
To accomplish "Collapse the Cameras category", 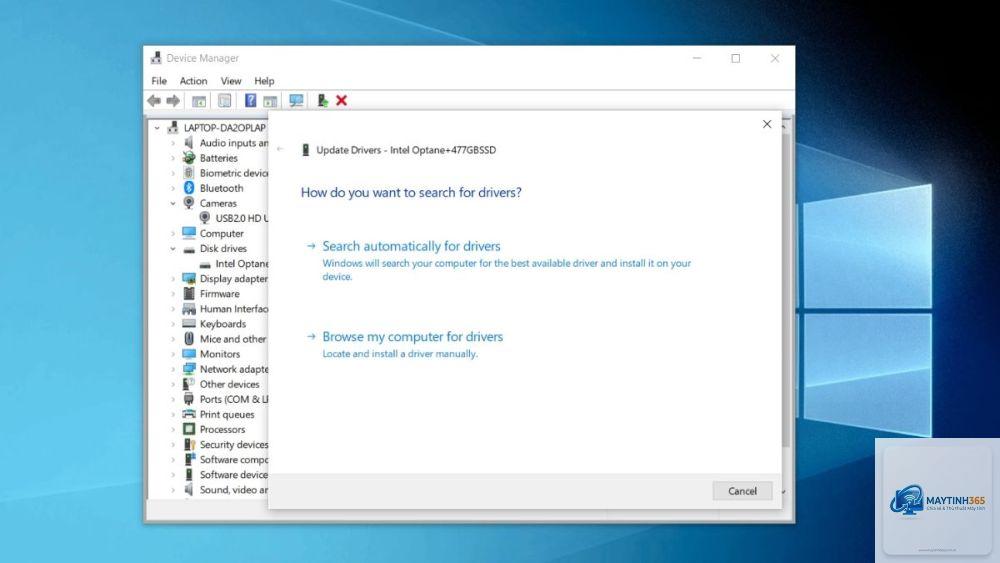I will [x=173, y=203].
